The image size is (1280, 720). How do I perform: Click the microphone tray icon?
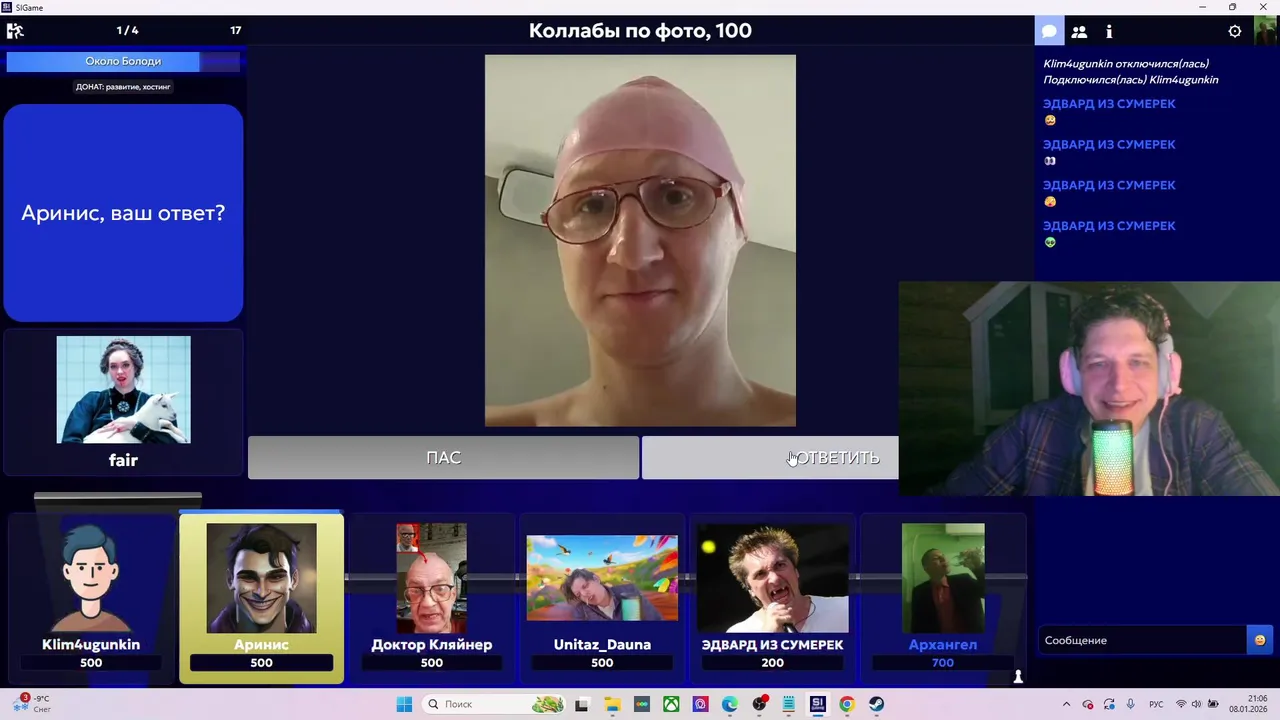(1130, 704)
